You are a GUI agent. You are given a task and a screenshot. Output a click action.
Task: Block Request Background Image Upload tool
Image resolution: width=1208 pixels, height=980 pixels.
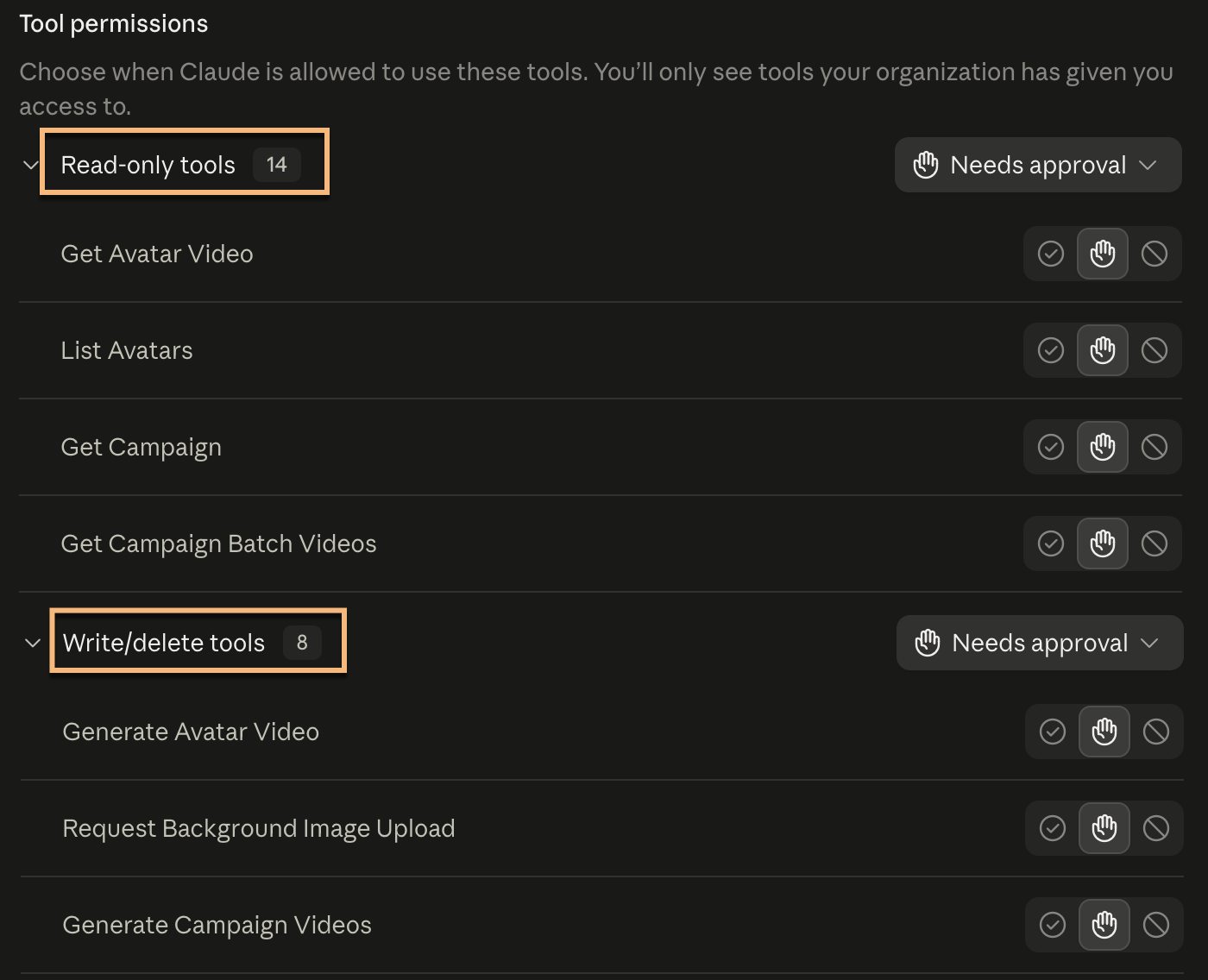(1156, 828)
